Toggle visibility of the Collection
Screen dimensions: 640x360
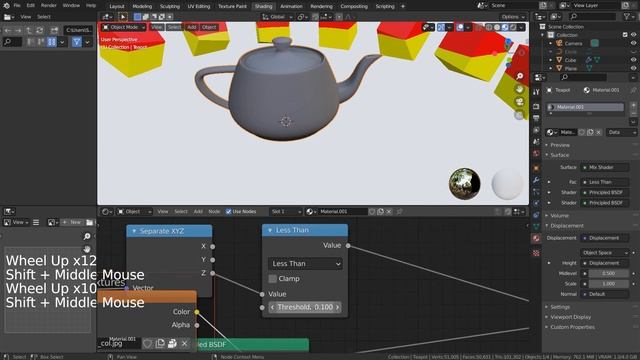point(633,35)
